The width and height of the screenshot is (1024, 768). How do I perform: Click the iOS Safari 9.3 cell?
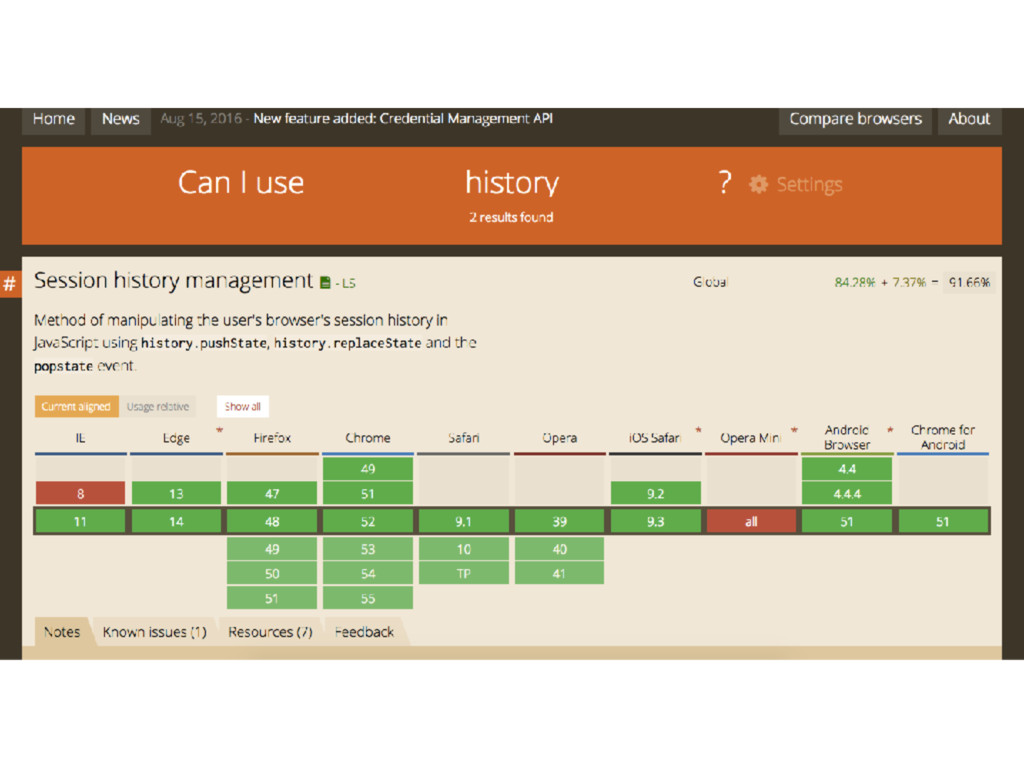click(656, 522)
